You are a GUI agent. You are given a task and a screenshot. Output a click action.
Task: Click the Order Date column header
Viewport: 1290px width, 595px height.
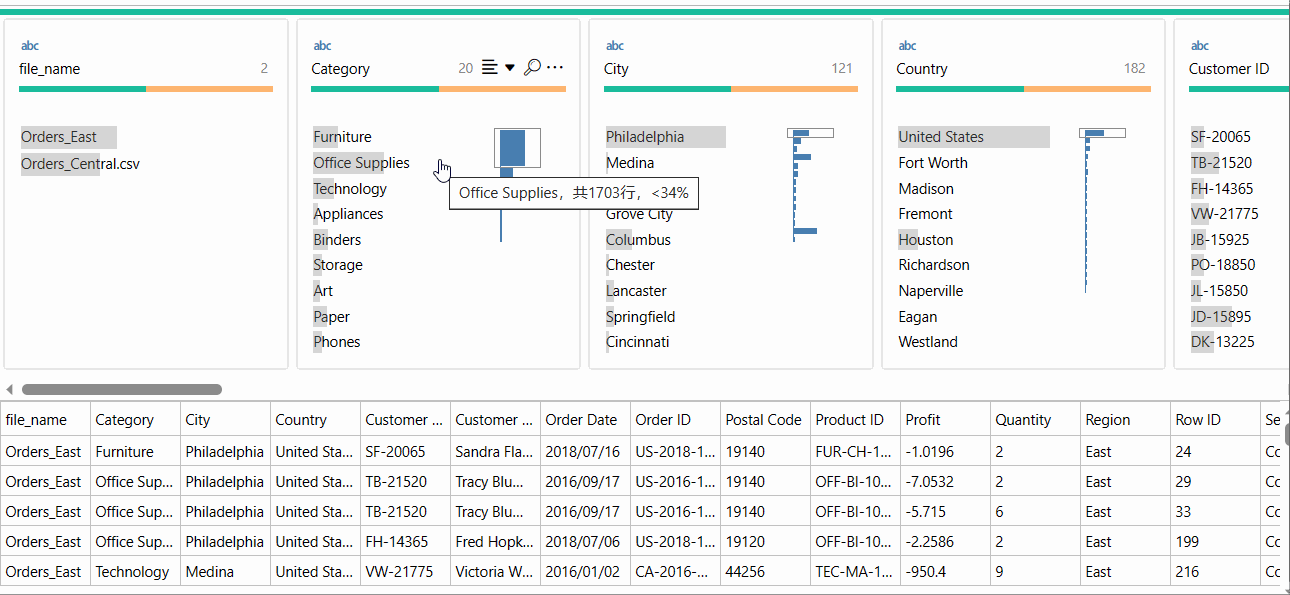(586, 420)
